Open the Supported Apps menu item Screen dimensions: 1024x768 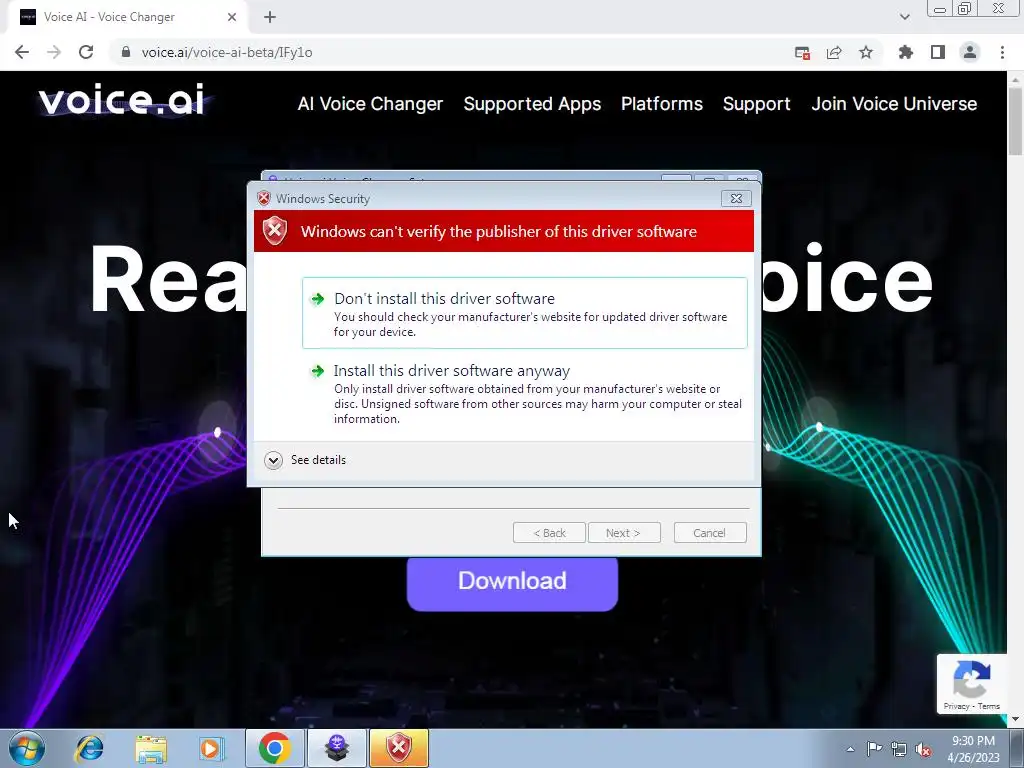(x=532, y=104)
